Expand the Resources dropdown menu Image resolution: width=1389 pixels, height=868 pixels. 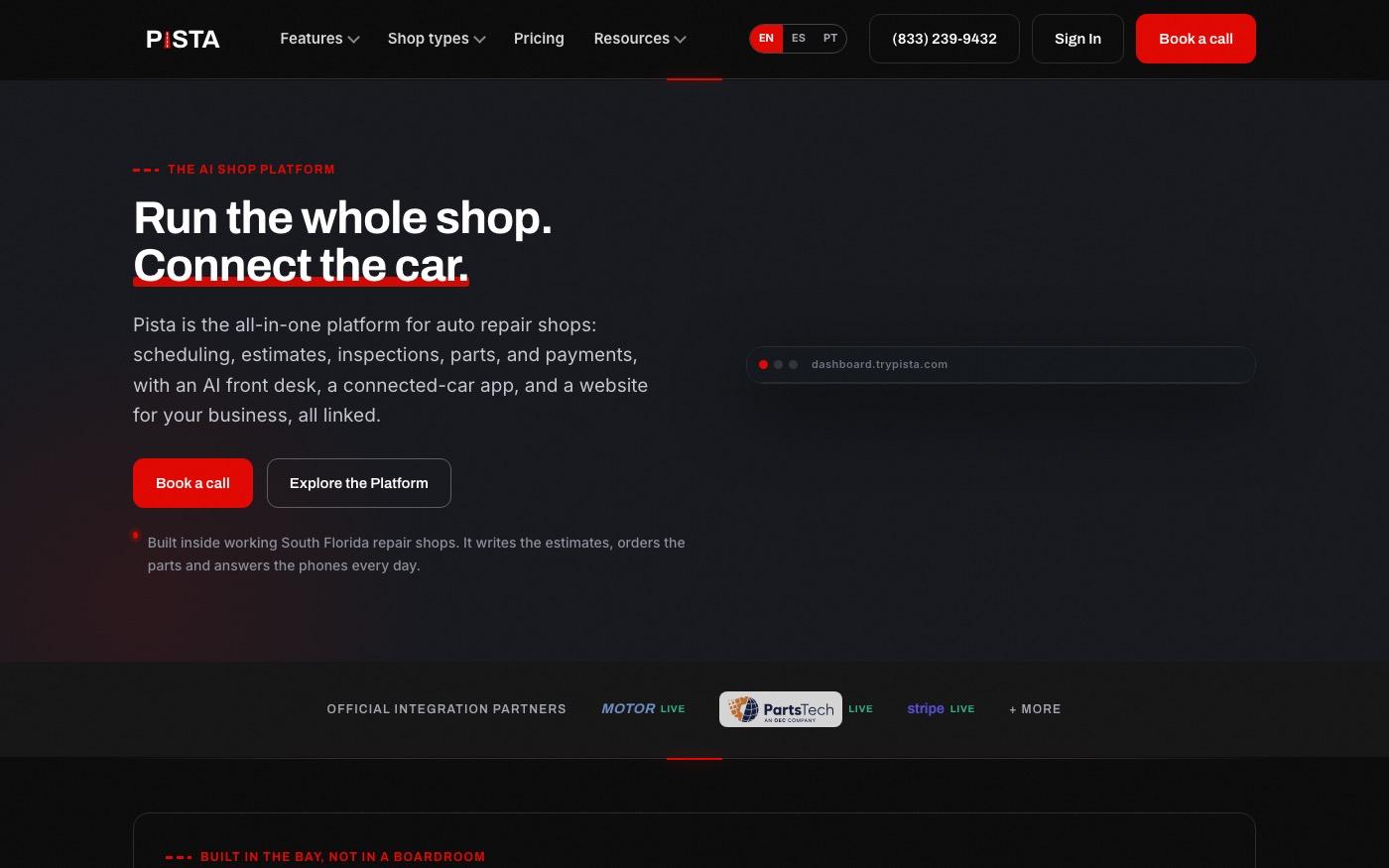click(x=640, y=39)
